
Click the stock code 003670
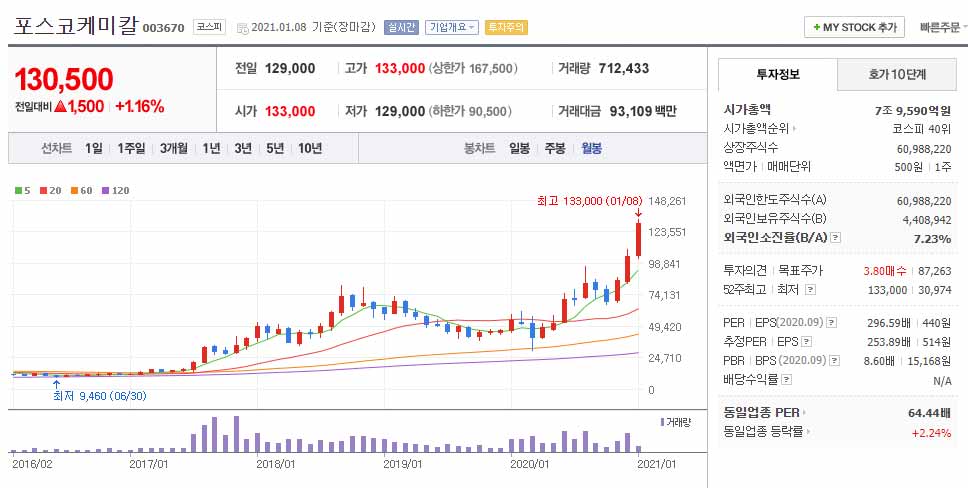click(x=163, y=28)
